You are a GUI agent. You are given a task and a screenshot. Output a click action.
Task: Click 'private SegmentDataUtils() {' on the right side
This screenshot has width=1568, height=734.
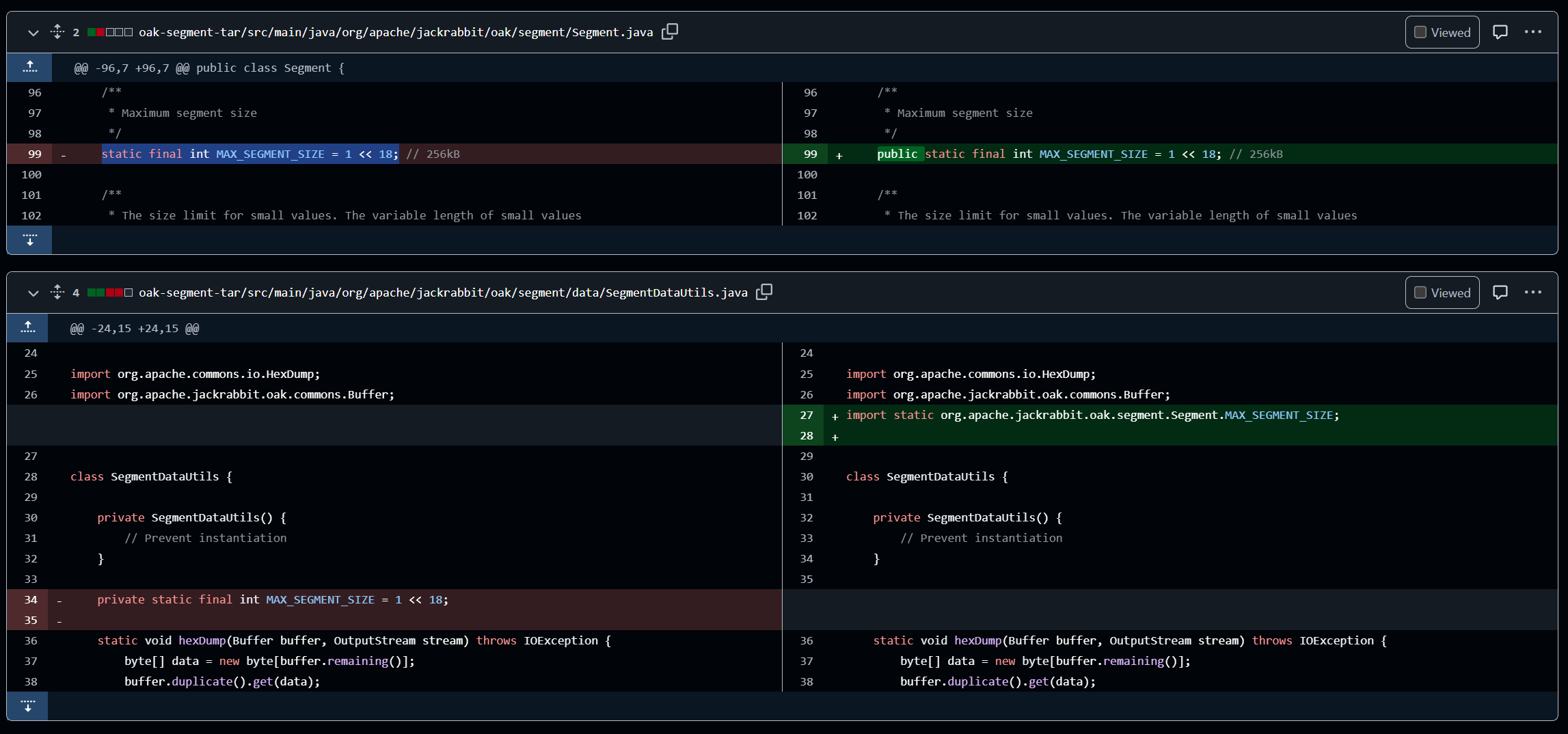coord(967,517)
